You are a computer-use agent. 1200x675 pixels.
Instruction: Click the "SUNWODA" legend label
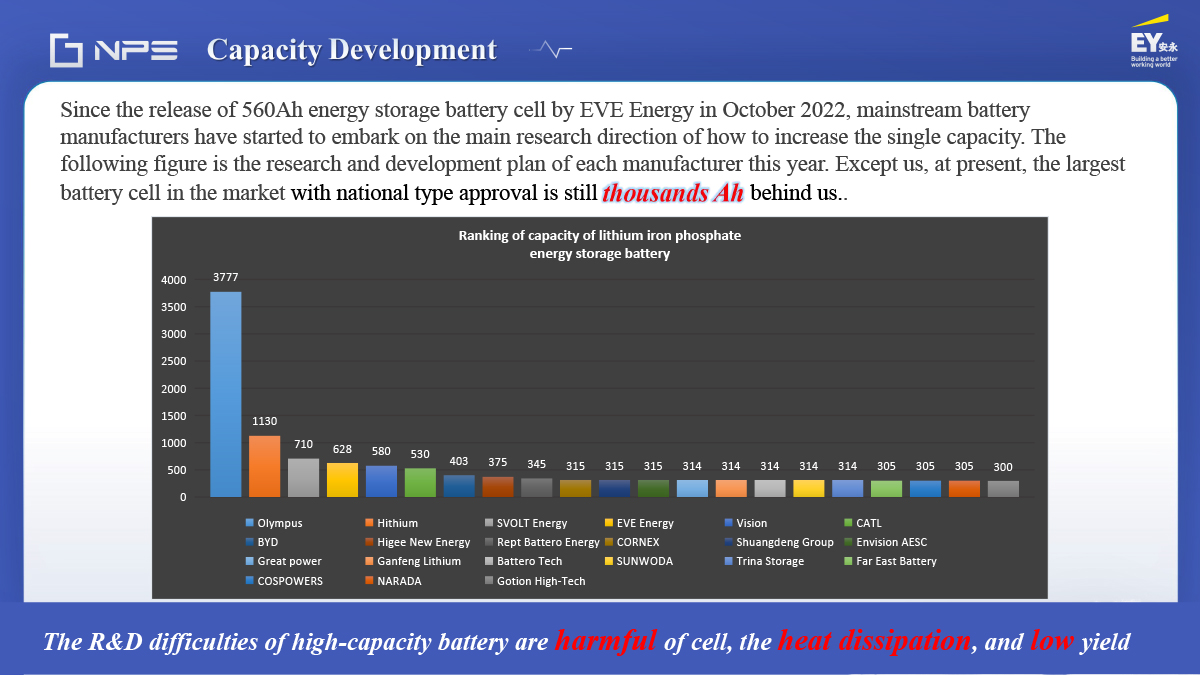(x=645, y=562)
